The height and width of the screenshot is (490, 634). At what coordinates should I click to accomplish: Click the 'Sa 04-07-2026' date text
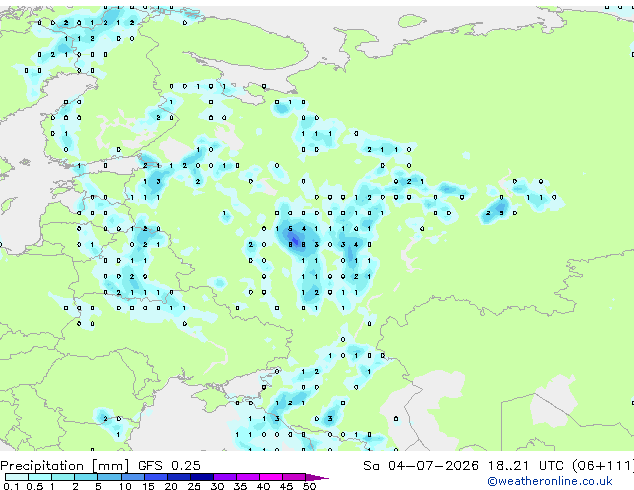[x=421, y=466]
